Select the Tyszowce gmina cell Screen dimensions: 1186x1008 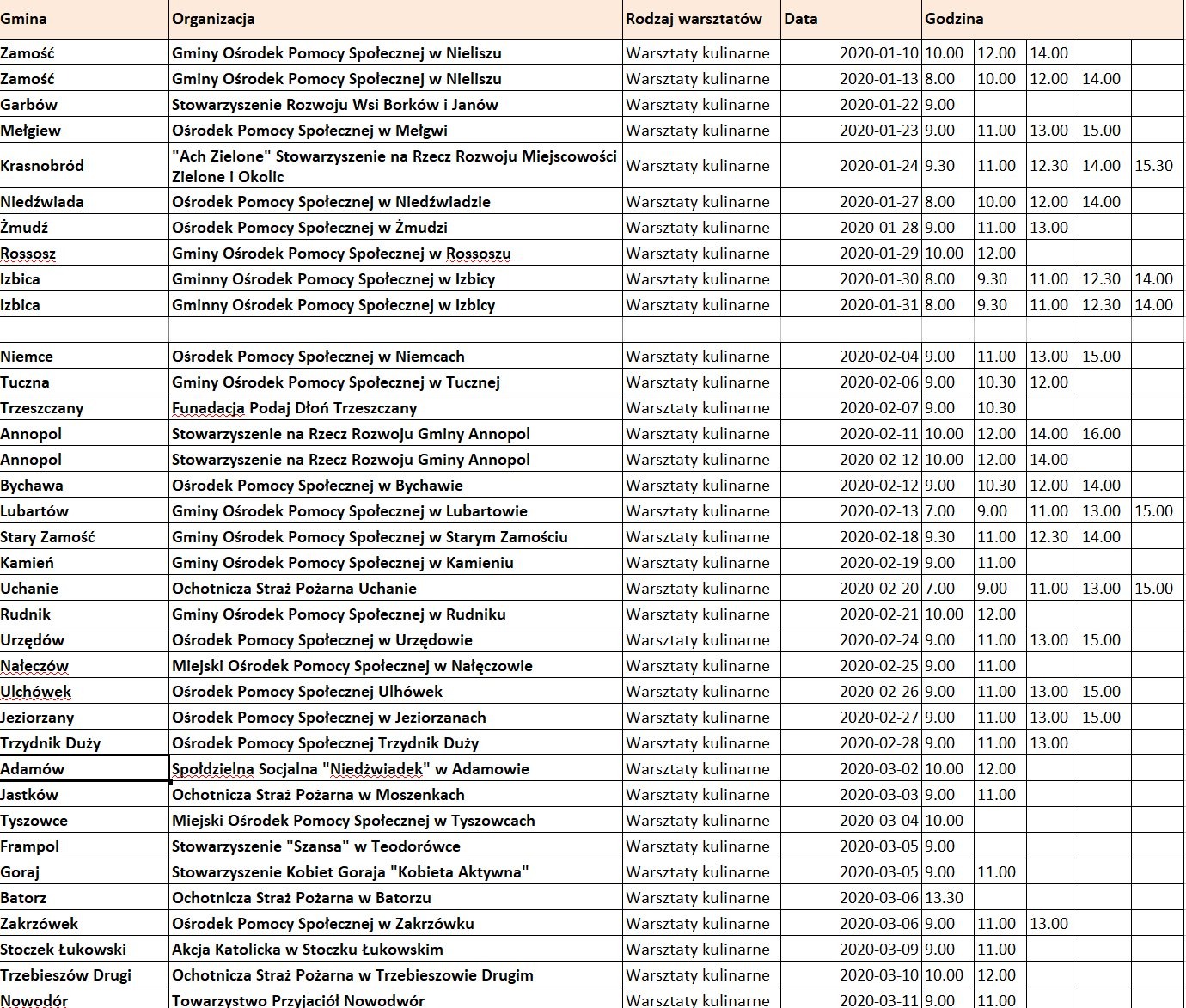84,821
